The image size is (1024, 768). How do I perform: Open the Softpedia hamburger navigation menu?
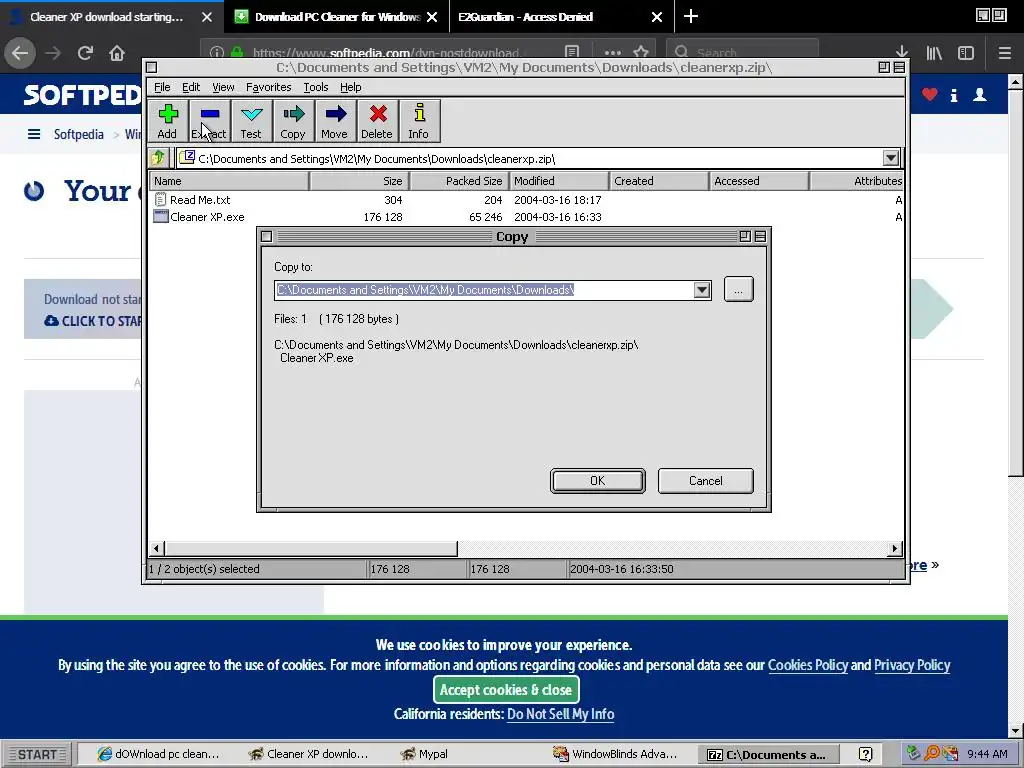pyautogui.click(x=34, y=134)
